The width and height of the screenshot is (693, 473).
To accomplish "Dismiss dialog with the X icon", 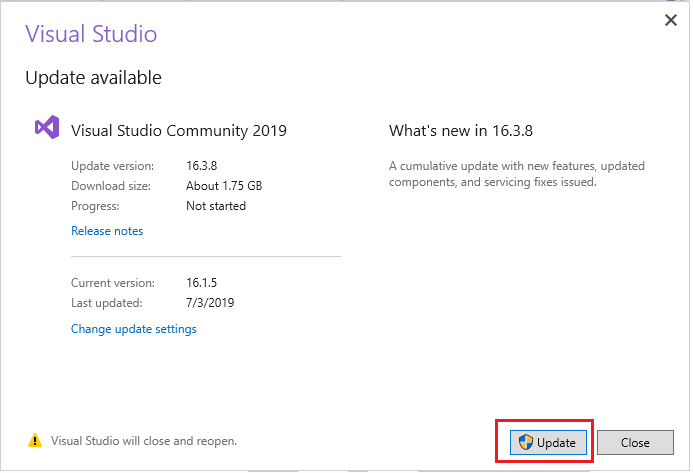I will 671,20.
